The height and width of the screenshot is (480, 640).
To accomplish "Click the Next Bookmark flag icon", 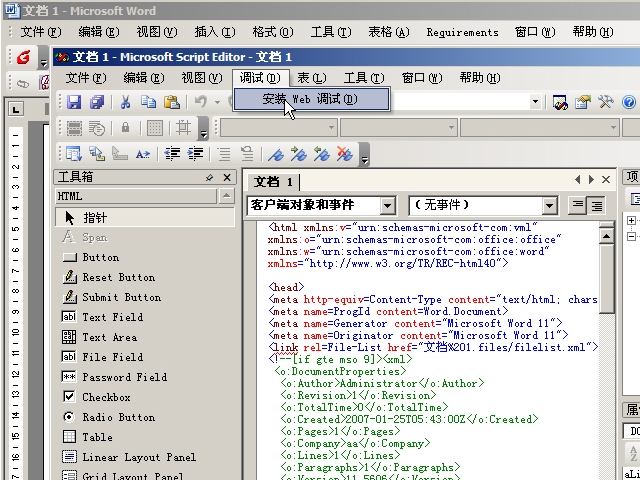I will pos(298,154).
